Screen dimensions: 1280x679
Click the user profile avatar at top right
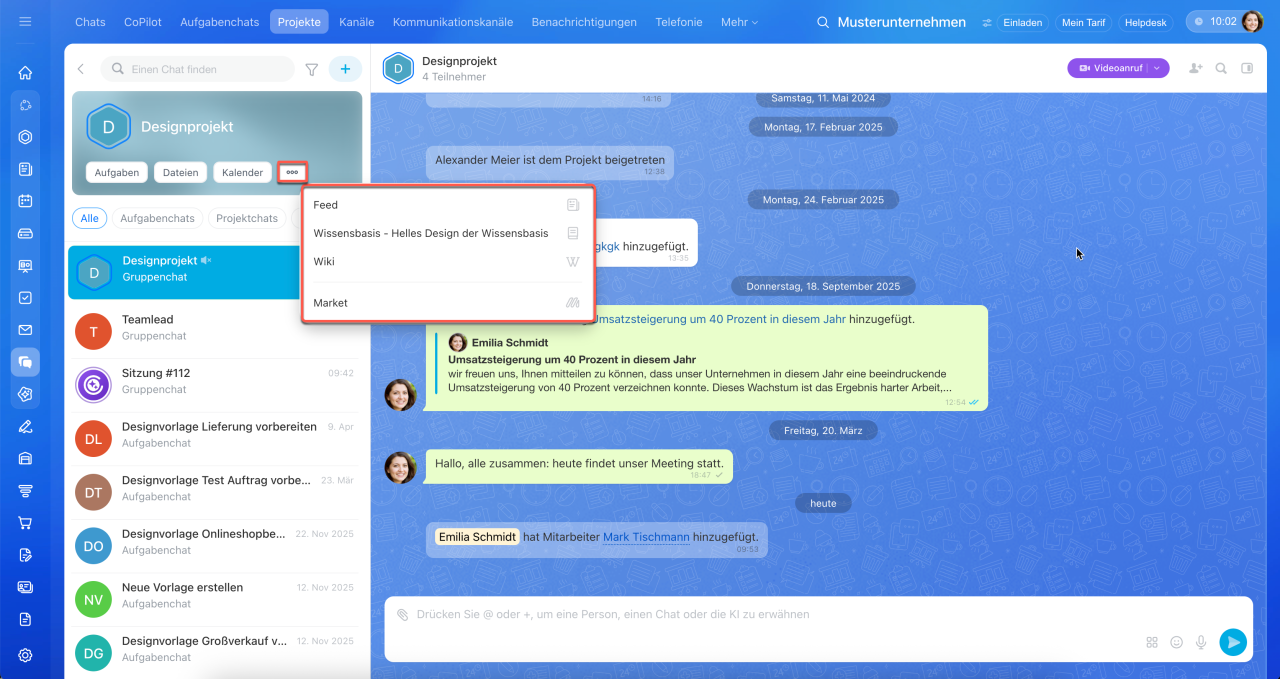point(1253,21)
